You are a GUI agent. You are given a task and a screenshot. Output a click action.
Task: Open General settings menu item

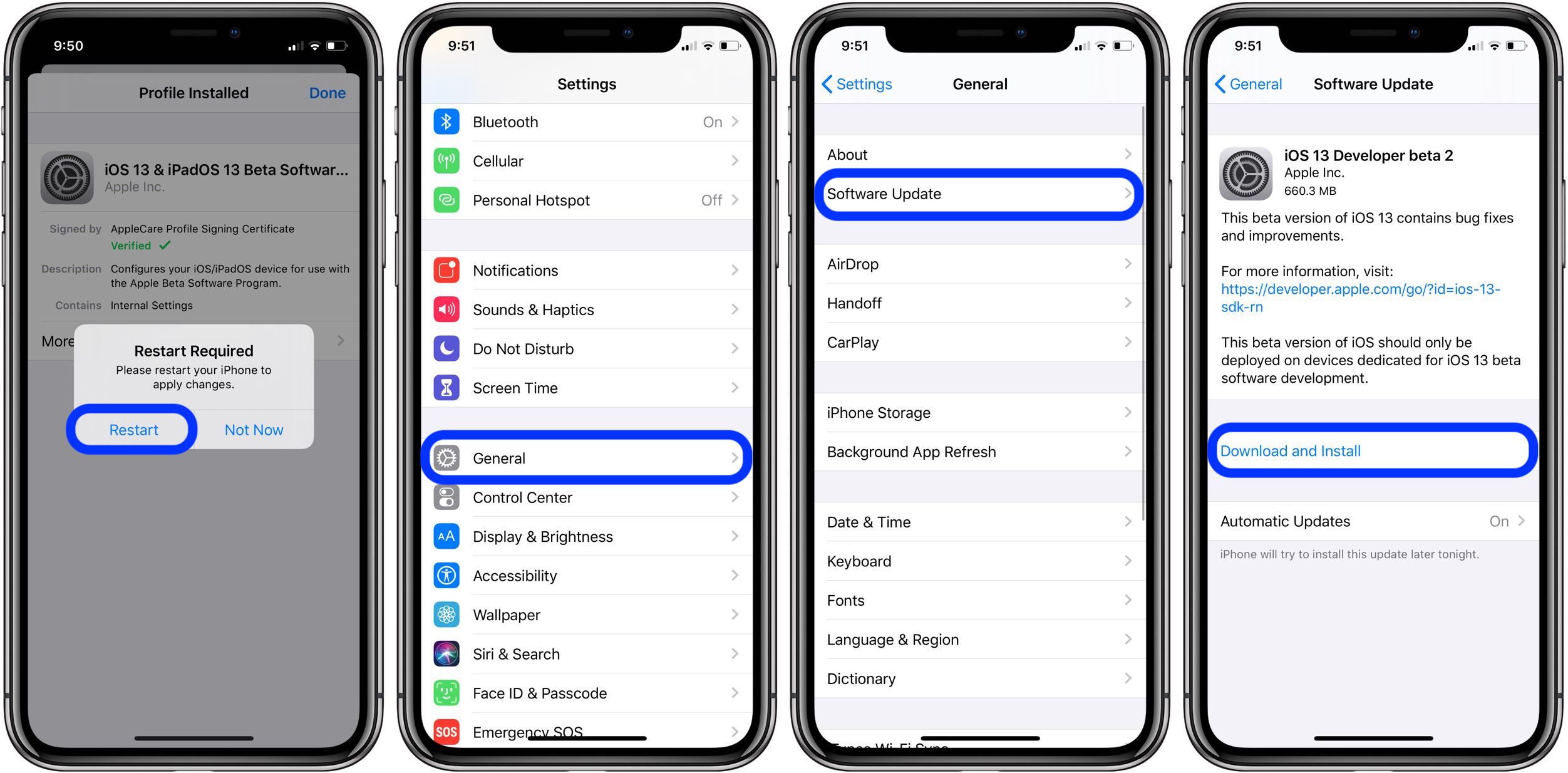(x=589, y=458)
